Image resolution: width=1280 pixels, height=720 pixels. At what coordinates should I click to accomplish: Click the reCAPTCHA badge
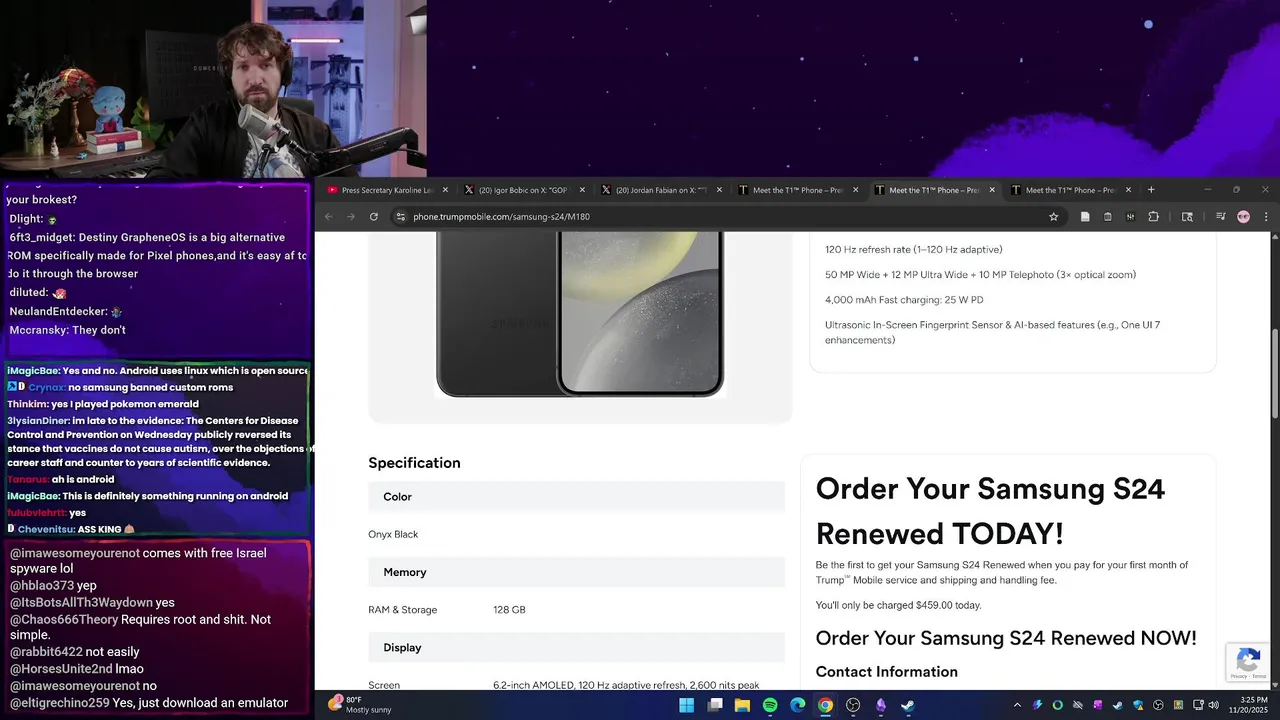point(1248,662)
